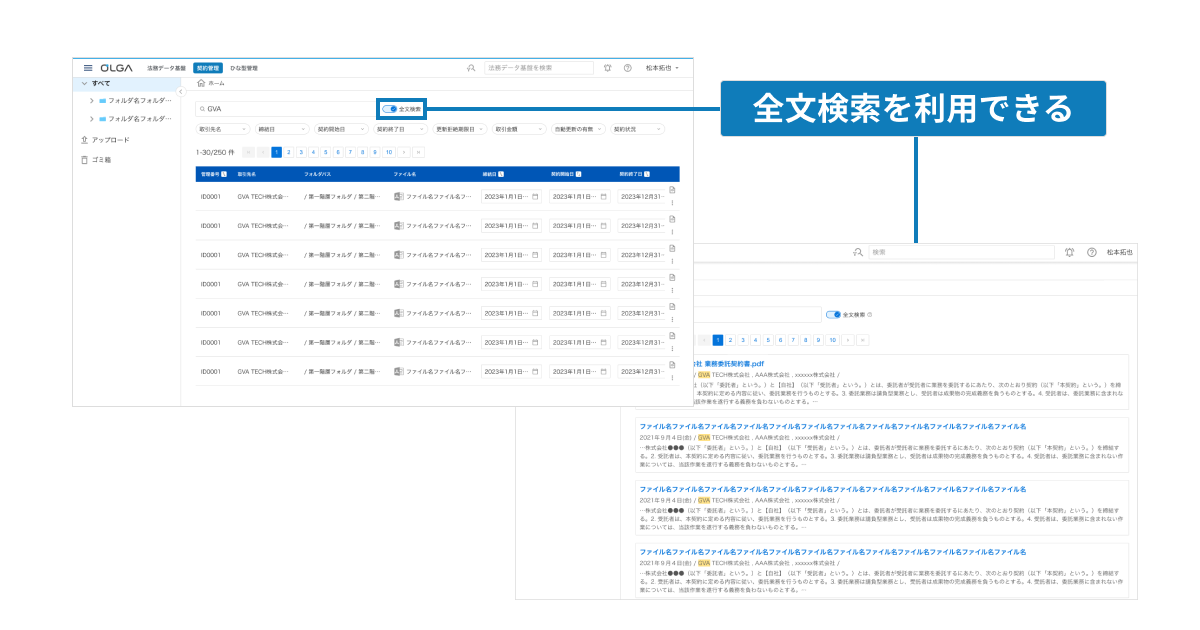Image resolution: width=1200 pixels, height=630 pixels.
Task: Collapse the sidebar with the round chevron handle
Action: [x=181, y=91]
